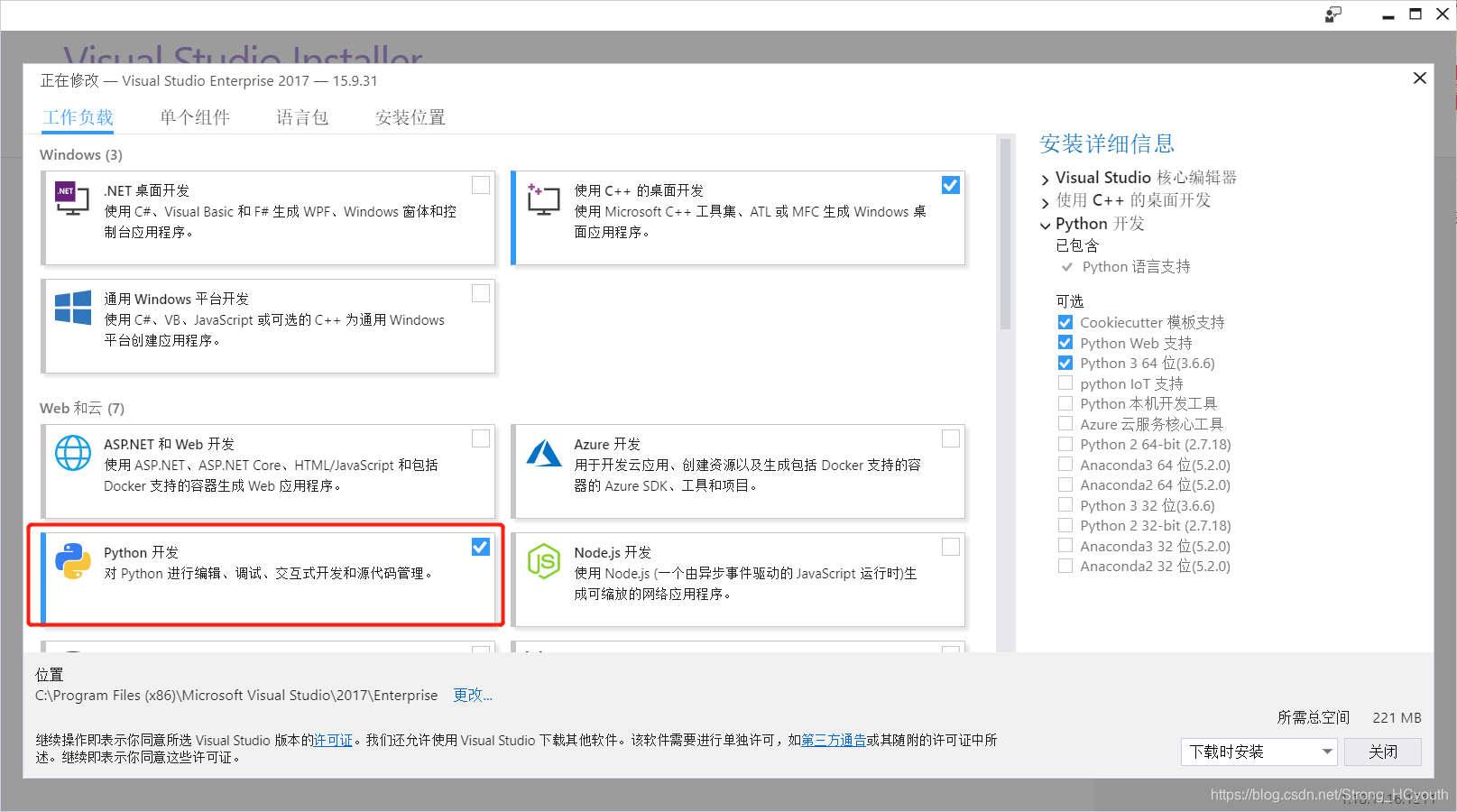Image resolution: width=1457 pixels, height=812 pixels.
Task: Switch to the 单个组件 tab
Action: (195, 117)
